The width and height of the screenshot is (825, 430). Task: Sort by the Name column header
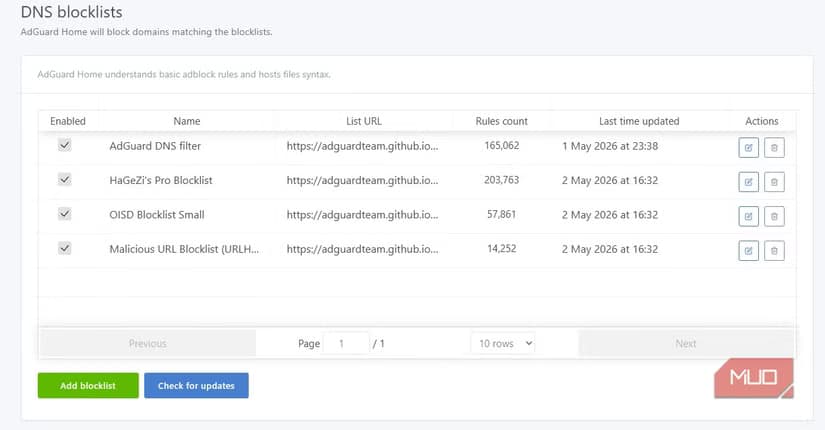tap(187, 121)
